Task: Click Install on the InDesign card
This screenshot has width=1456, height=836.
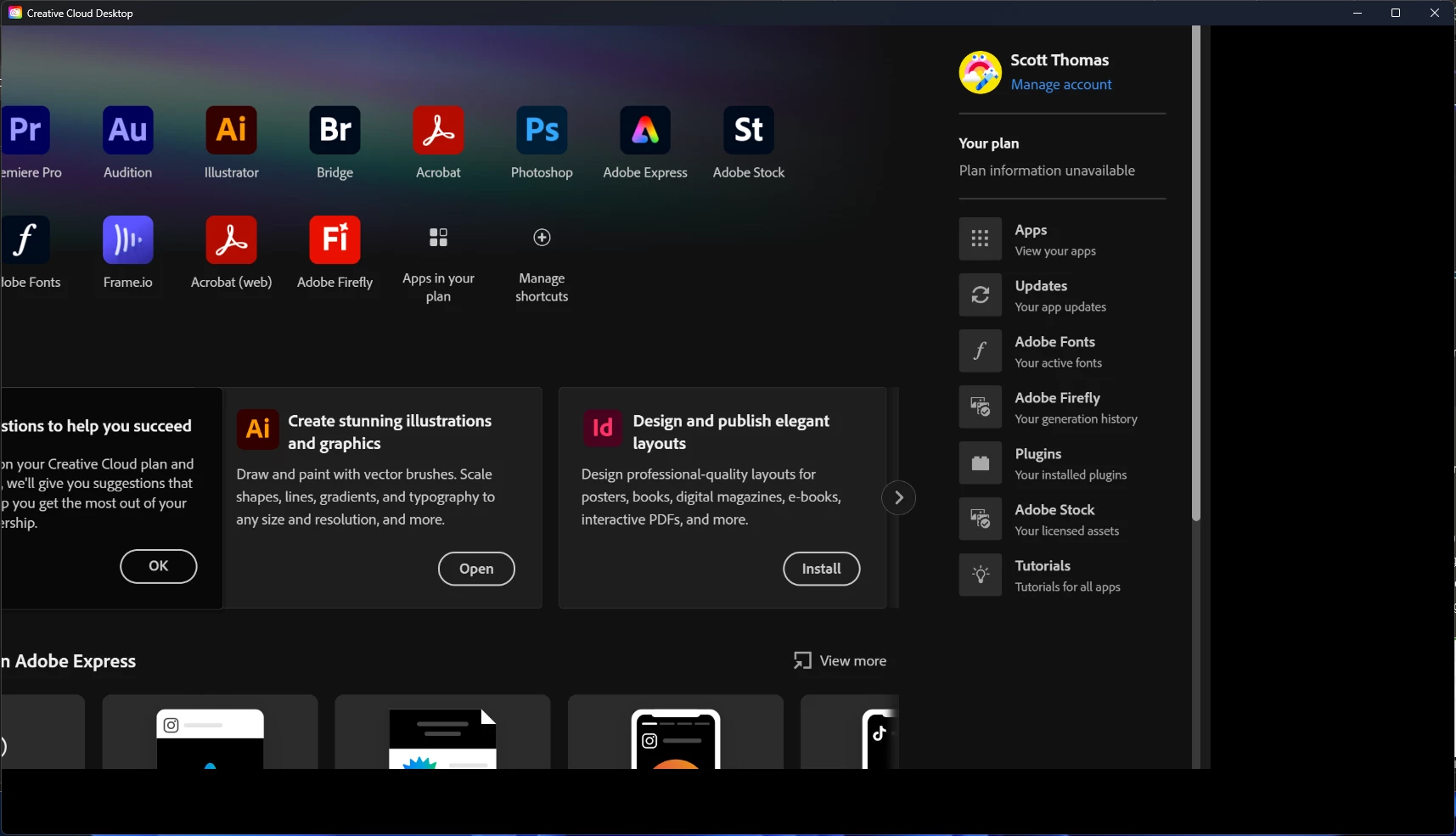Action: (822, 569)
